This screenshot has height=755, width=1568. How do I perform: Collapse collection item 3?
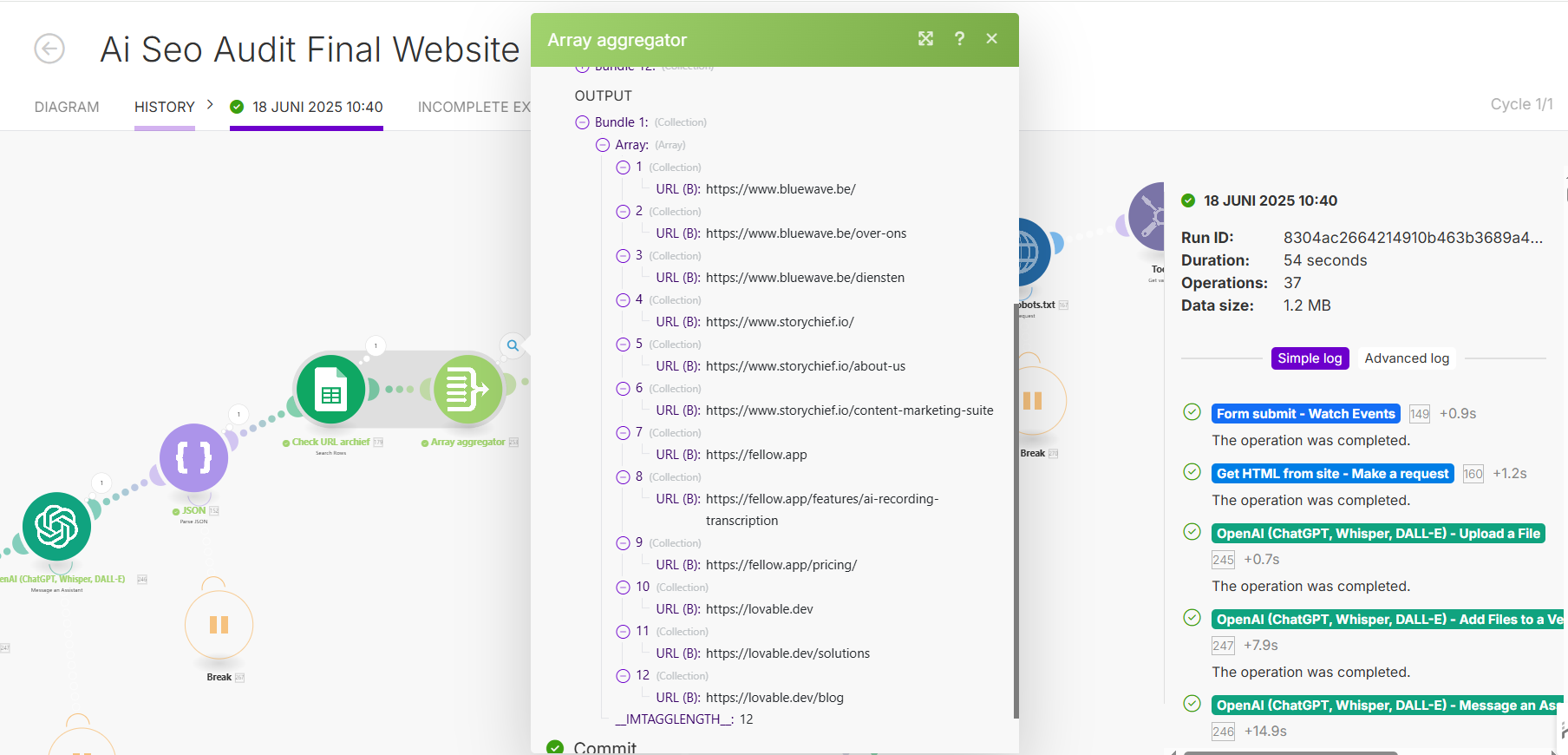point(623,256)
